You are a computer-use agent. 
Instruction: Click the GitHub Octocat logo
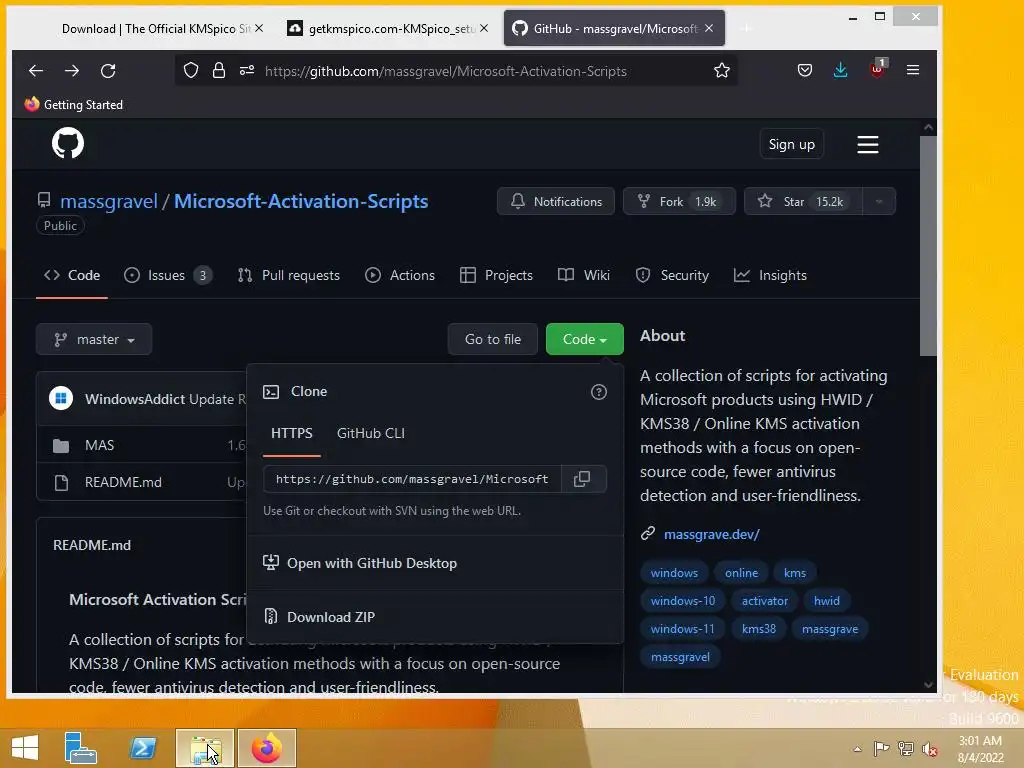68,143
